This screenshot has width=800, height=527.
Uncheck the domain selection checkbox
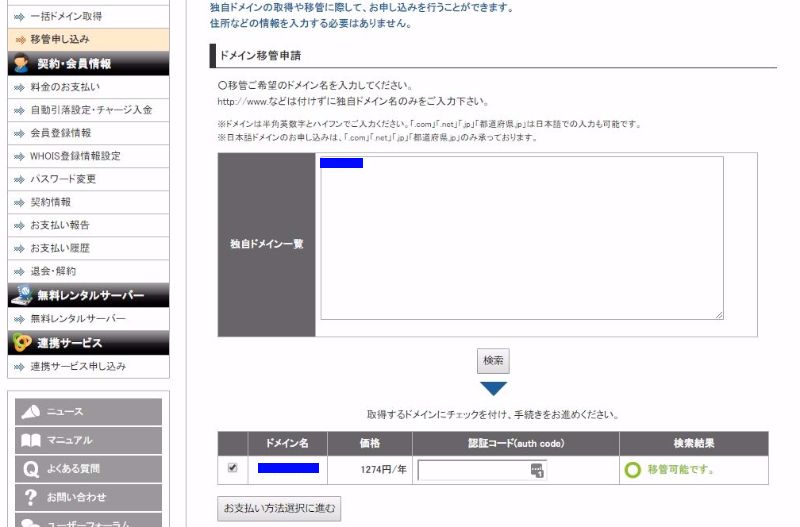pyautogui.click(x=233, y=468)
